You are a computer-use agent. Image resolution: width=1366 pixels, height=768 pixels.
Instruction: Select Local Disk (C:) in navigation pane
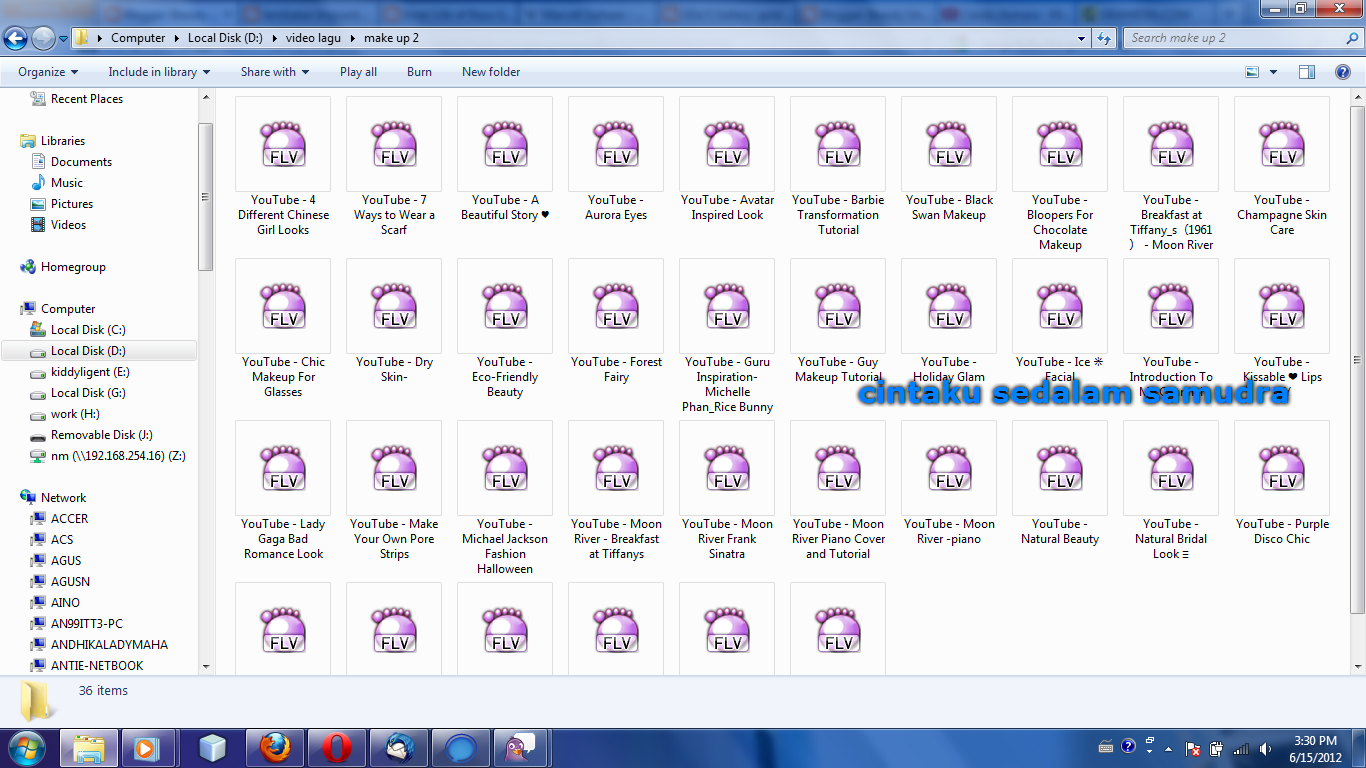click(88, 330)
